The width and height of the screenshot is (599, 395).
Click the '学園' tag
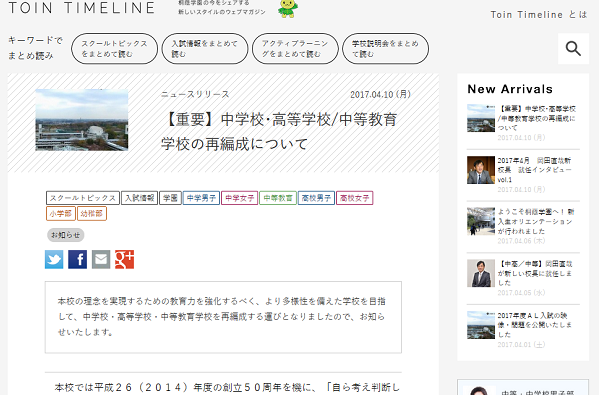tap(170, 198)
